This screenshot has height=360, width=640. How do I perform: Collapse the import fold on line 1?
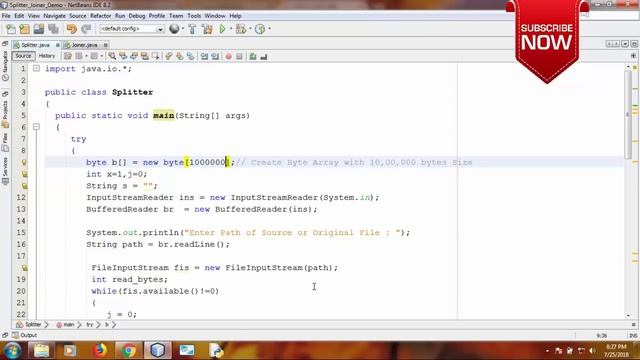tap(36, 69)
